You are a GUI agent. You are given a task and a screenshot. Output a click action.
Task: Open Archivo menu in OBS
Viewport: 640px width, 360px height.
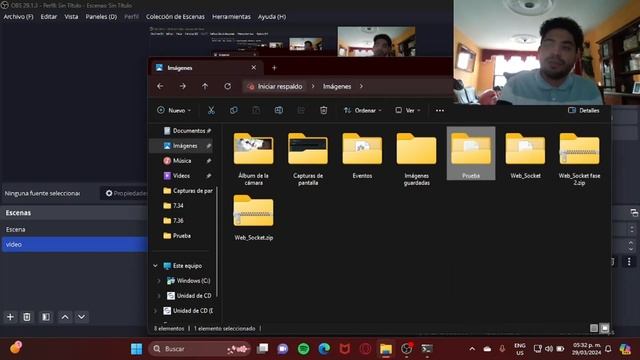click(x=18, y=17)
